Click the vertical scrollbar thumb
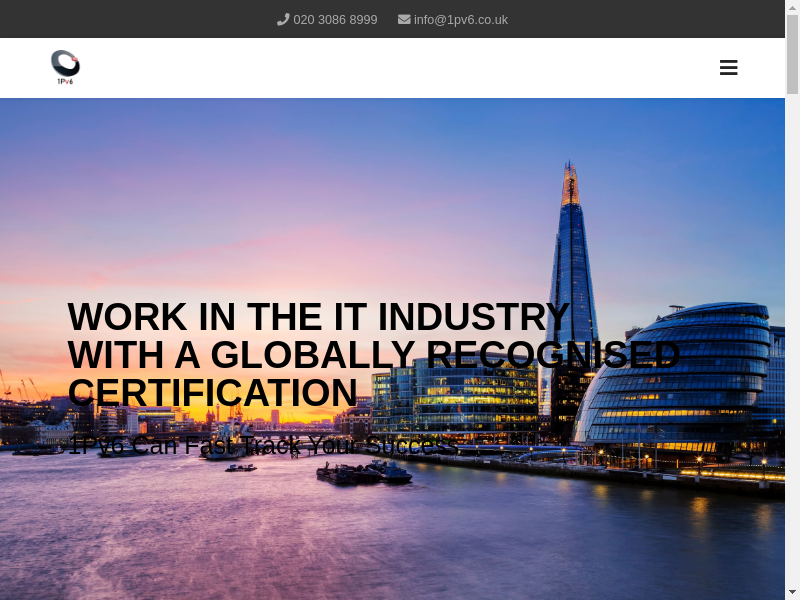 (x=792, y=55)
